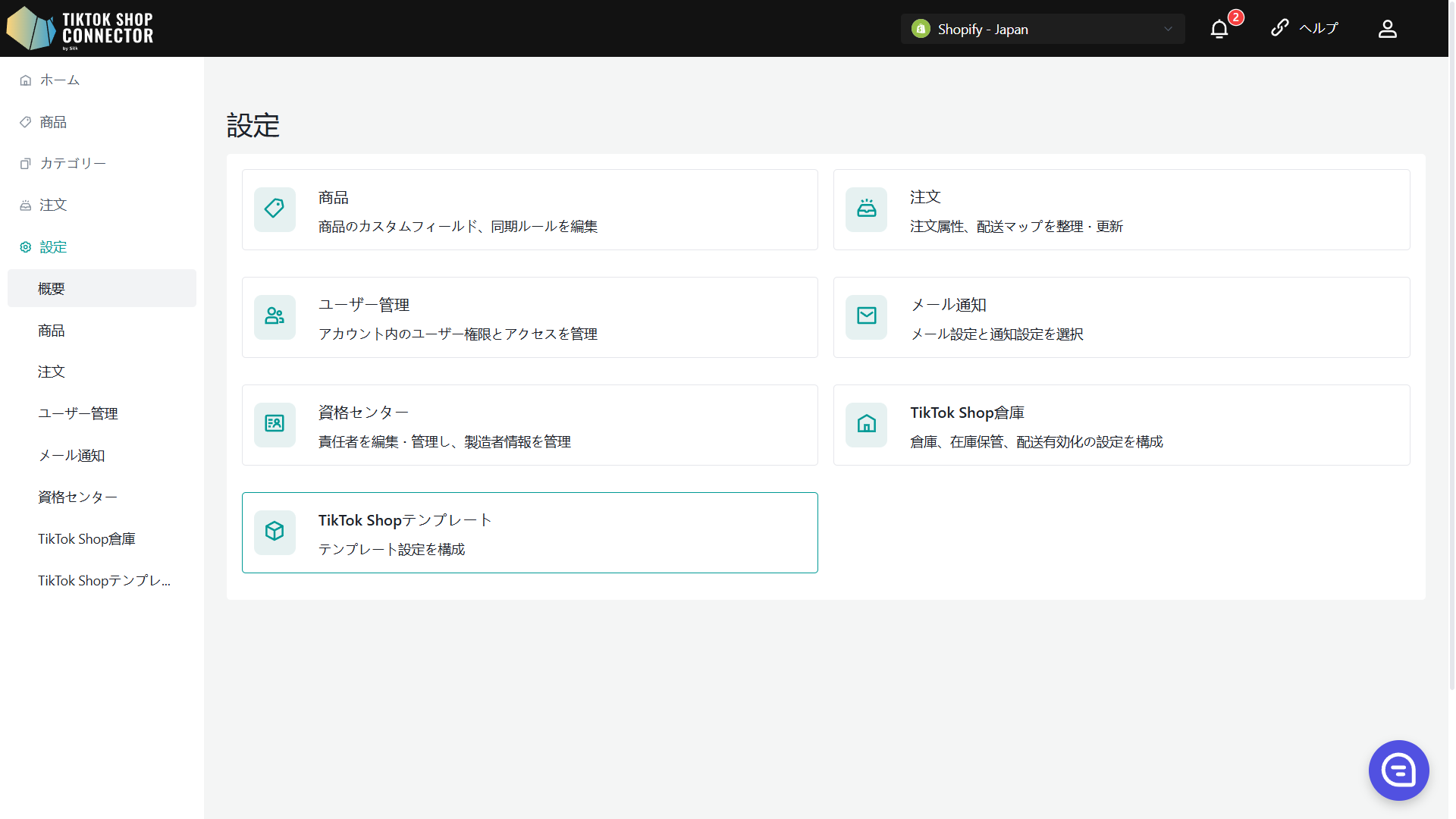Click the envelope icon in メール通知 card
The width and height of the screenshot is (1456, 819).
pos(866,317)
